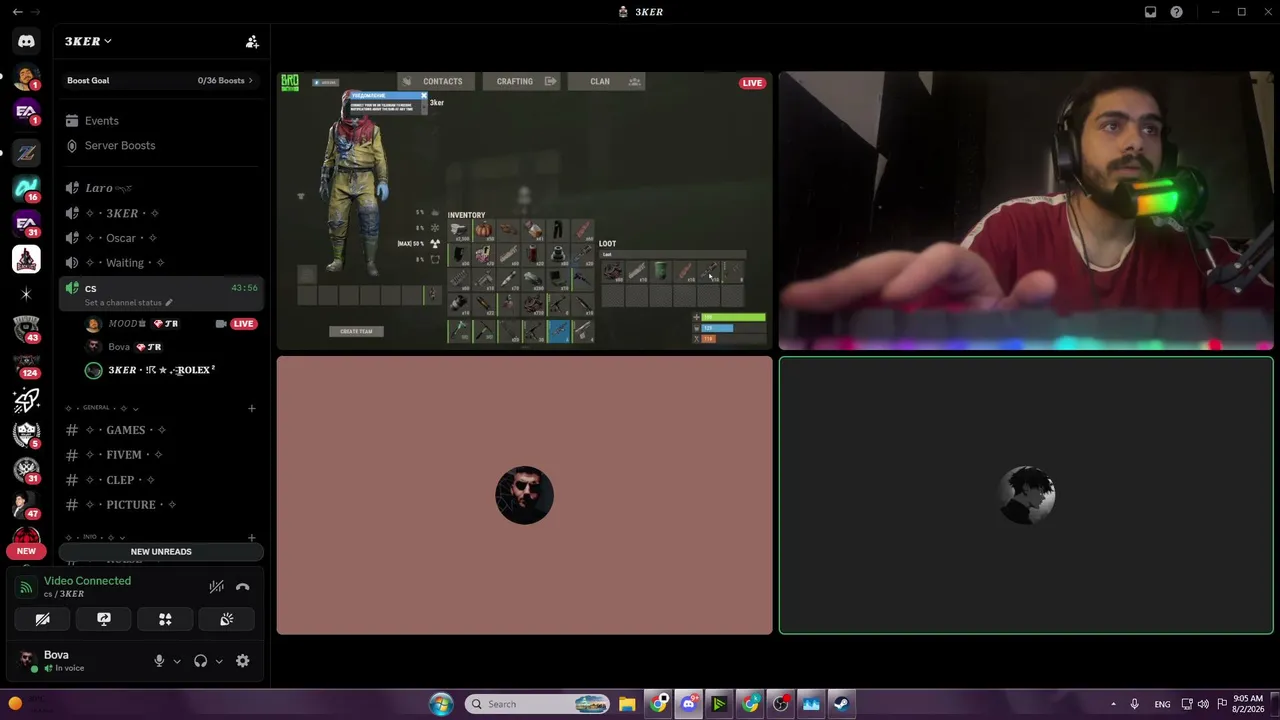Jump to NEW server notifications
This screenshot has height=720, width=1280.
point(26,551)
